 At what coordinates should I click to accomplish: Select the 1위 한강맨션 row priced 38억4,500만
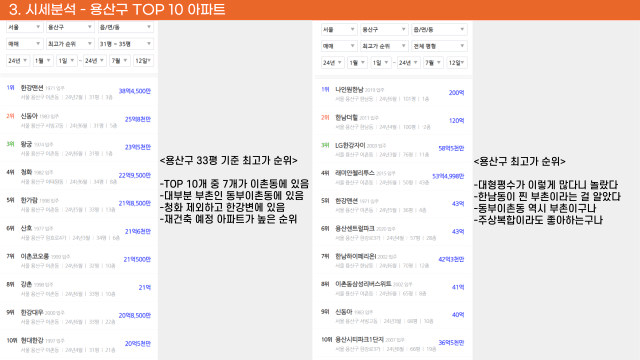coord(79,91)
